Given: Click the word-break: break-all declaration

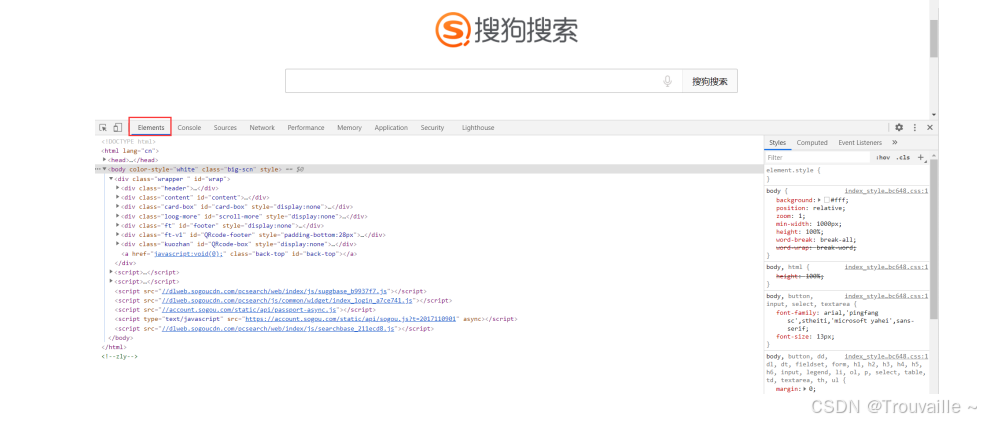Looking at the screenshot, I should tap(816, 240).
